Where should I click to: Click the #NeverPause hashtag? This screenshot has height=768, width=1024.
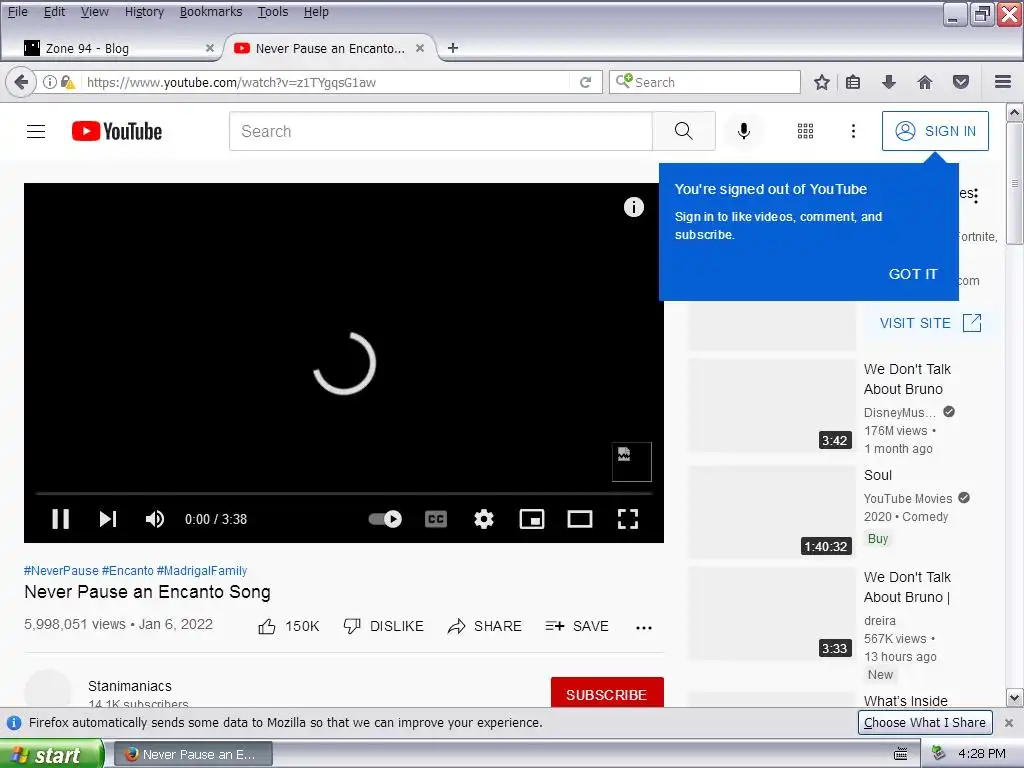click(61, 571)
